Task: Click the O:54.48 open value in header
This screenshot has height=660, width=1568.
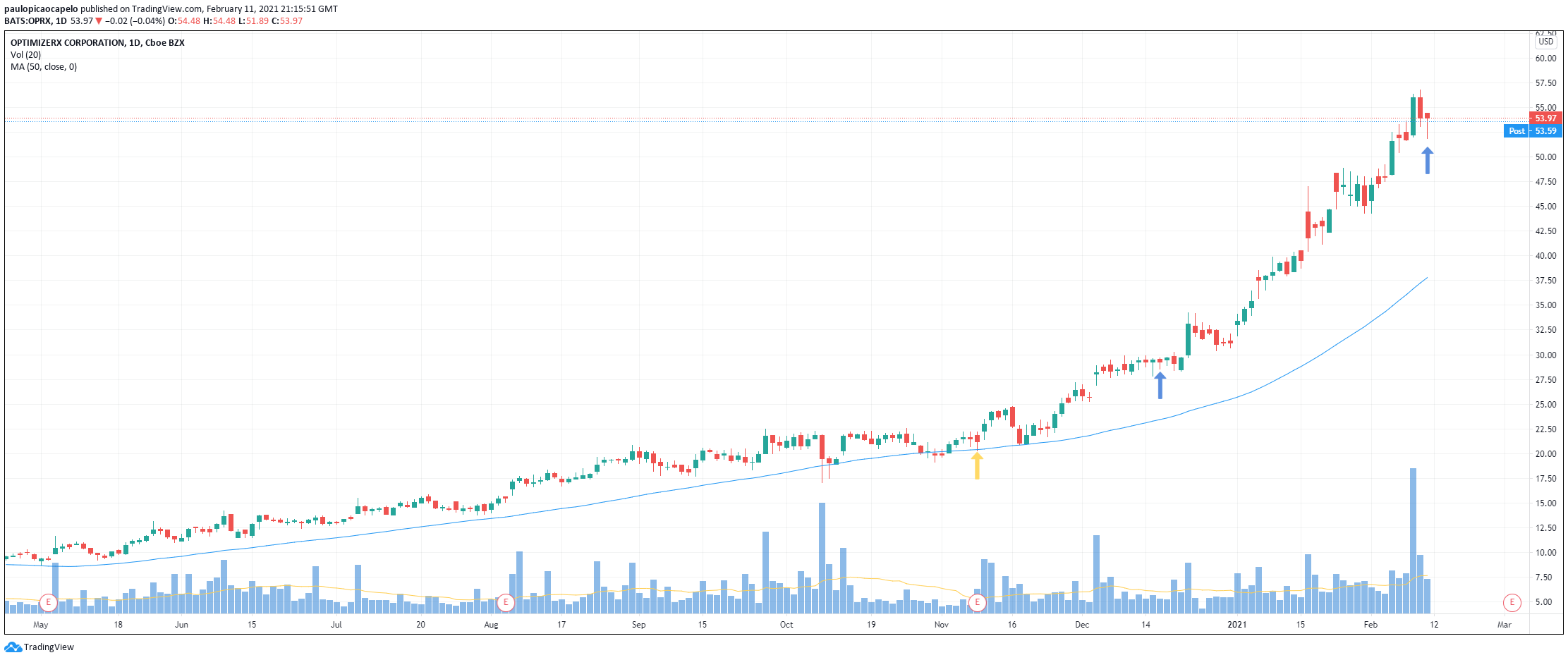Action: pyautogui.click(x=184, y=21)
